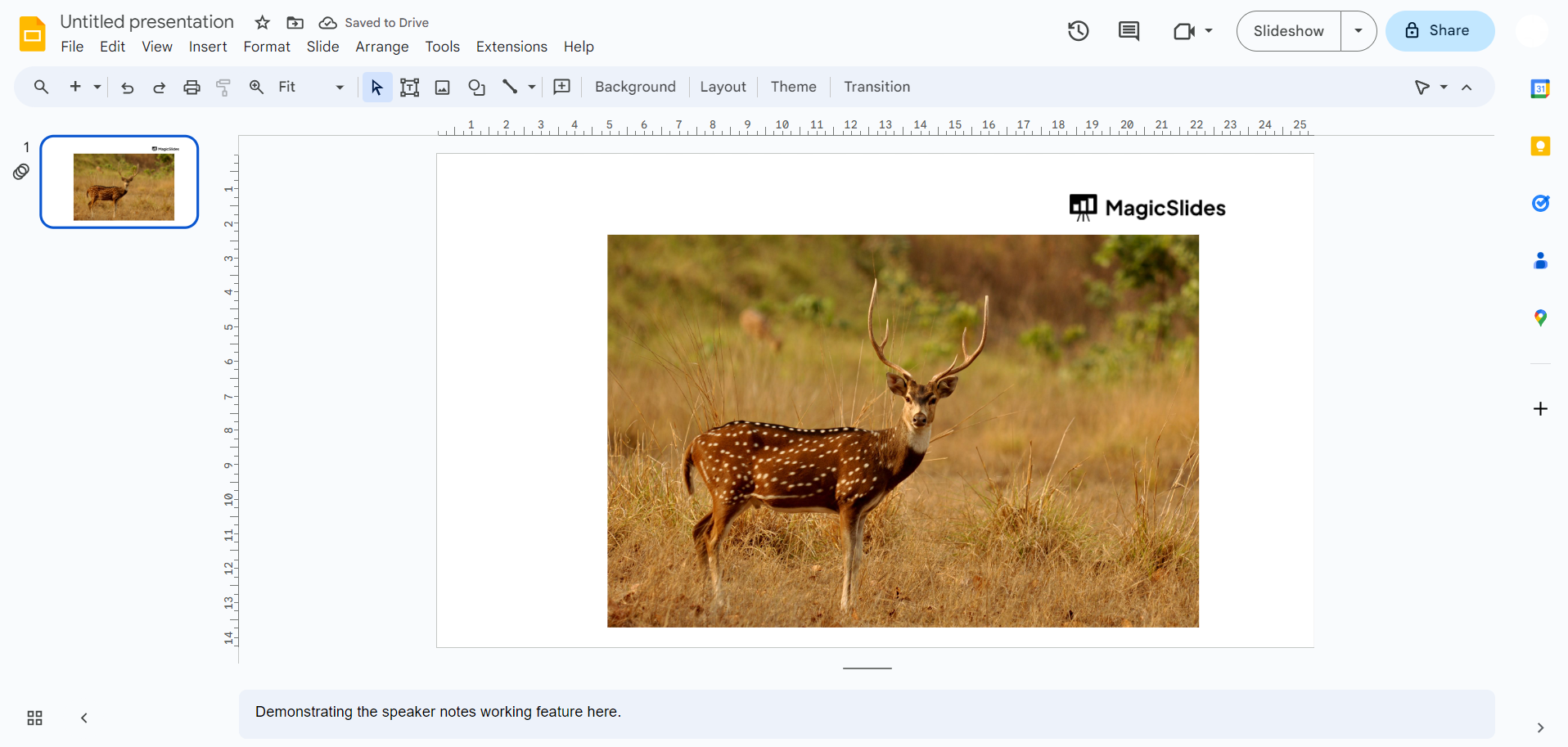The image size is (1568, 747).
Task: Click the Undo arrow icon
Action: click(127, 88)
